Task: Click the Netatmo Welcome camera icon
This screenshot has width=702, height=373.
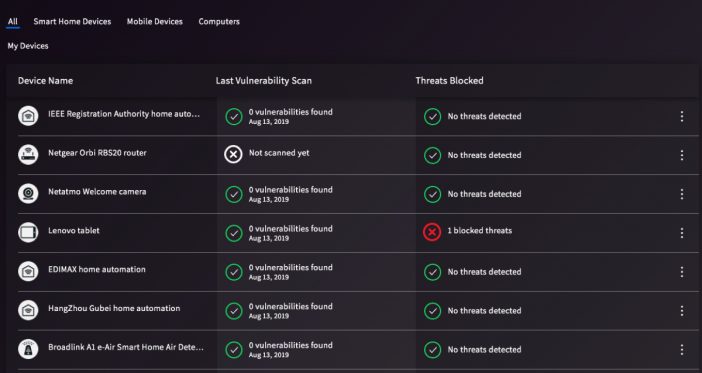Action: pyautogui.click(x=28, y=194)
